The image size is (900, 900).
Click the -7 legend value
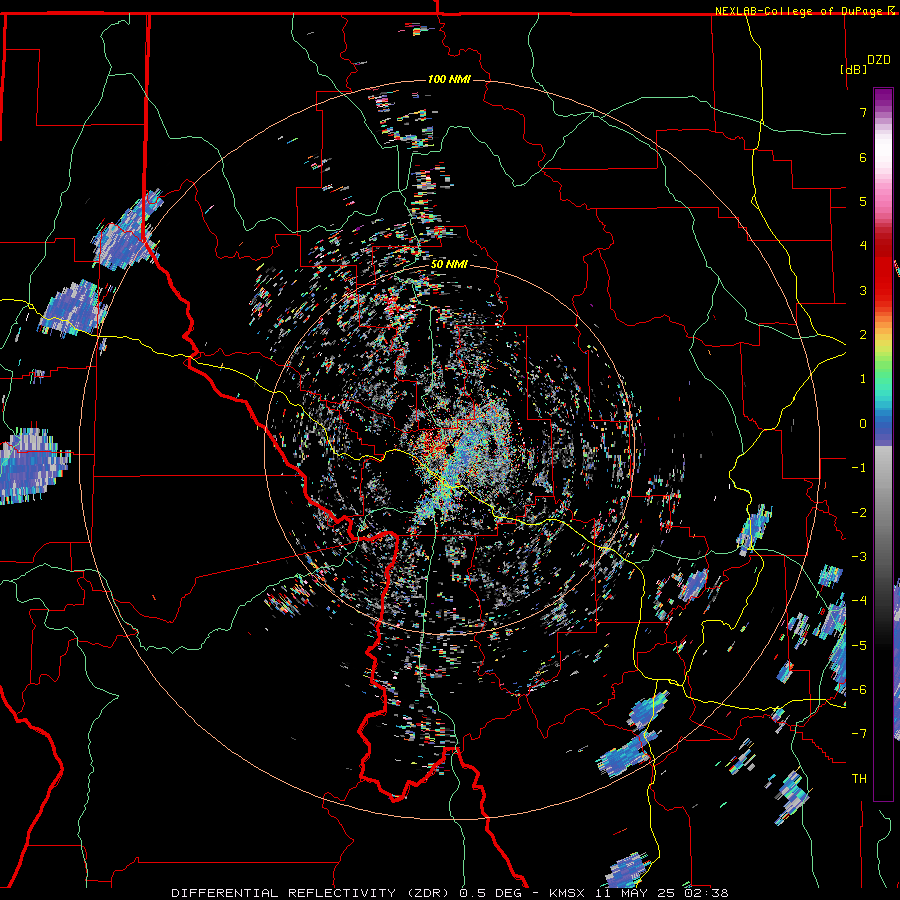859,734
